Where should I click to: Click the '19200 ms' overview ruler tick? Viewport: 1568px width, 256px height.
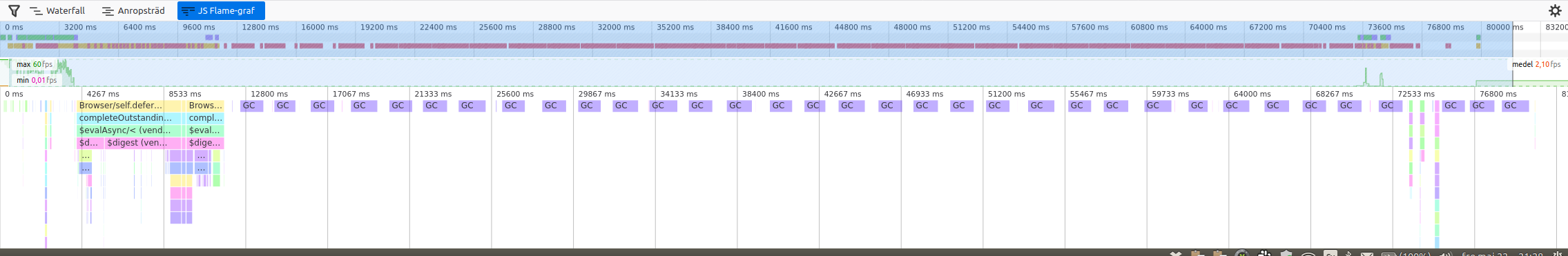379,27
